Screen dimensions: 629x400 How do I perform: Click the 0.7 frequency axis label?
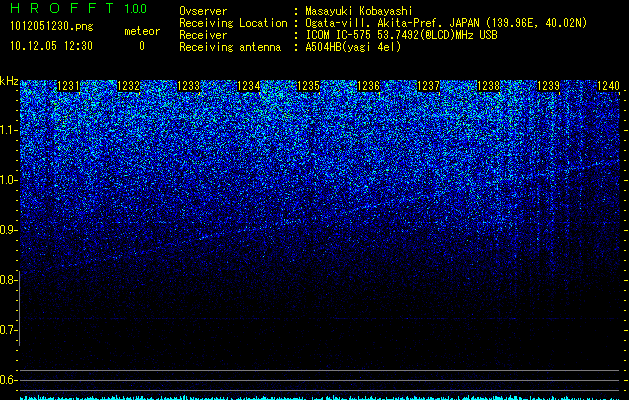[9, 330]
